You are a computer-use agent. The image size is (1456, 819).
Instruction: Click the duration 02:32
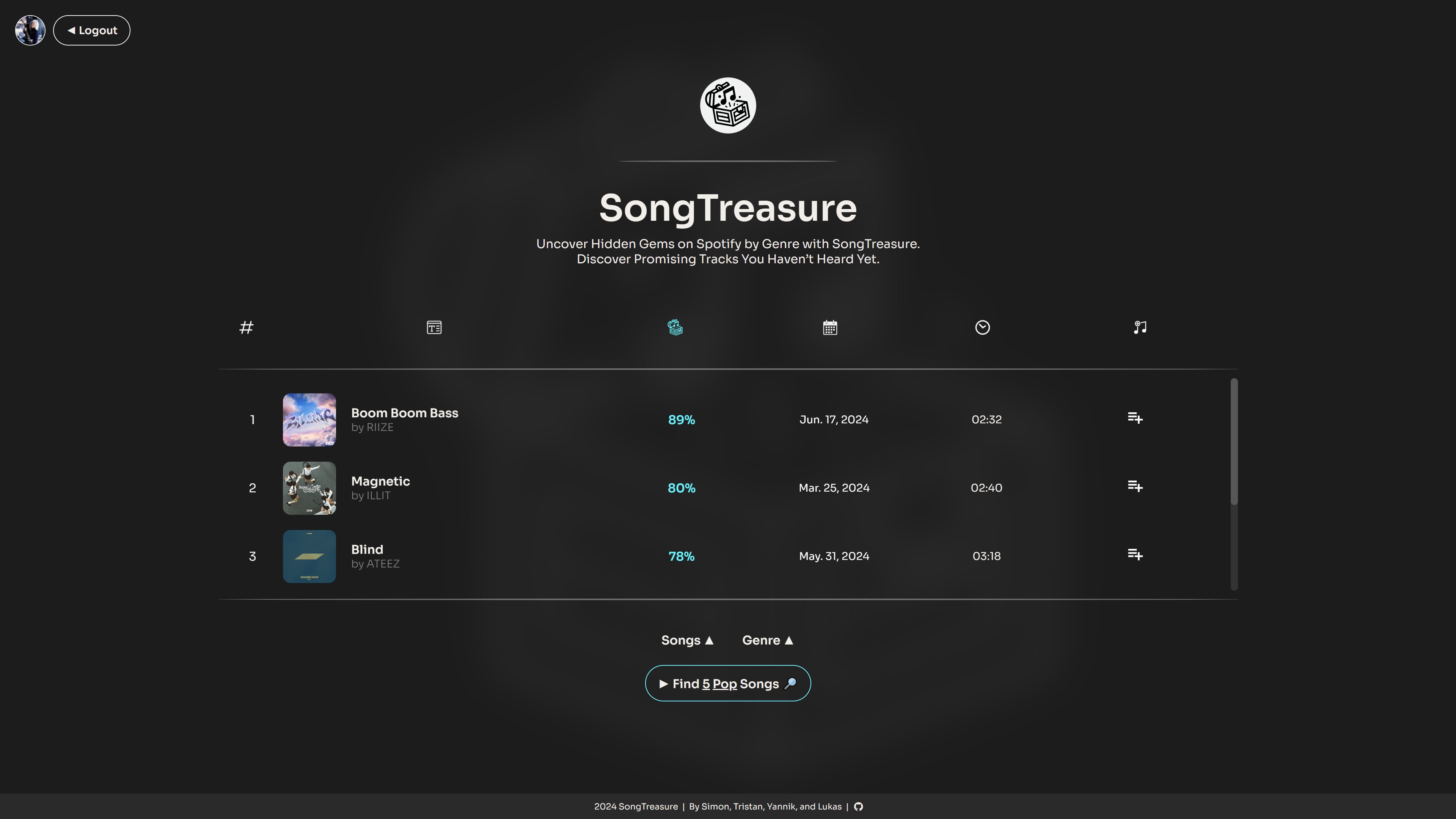pyautogui.click(x=986, y=420)
